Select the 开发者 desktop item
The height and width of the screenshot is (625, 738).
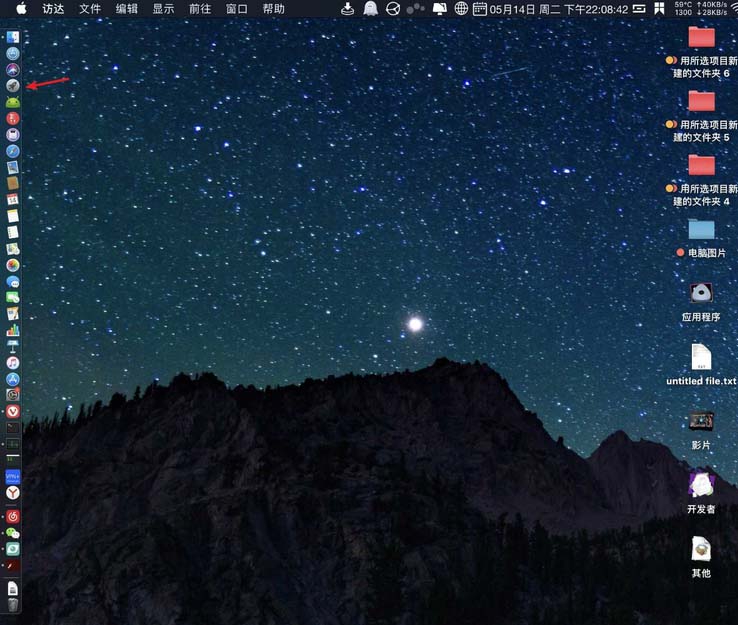701,494
